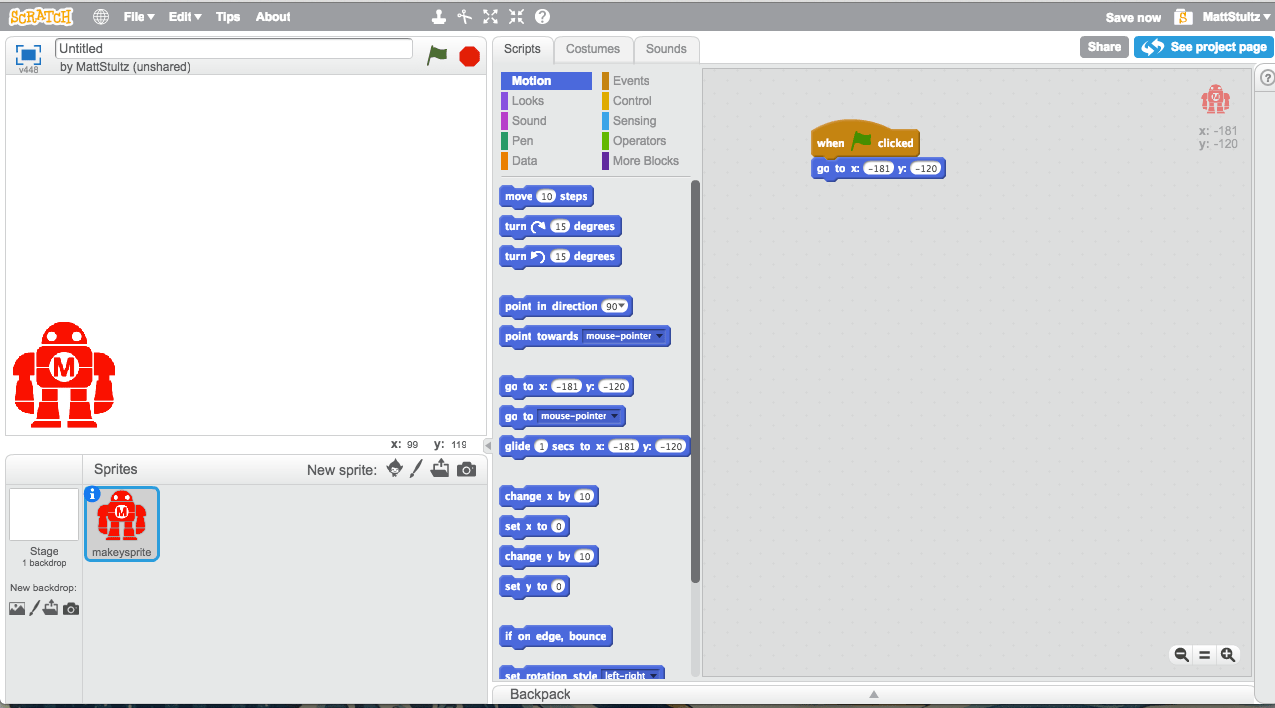The image size is (1275, 708).
Task: Open makeysprite info button
Action: [93, 494]
